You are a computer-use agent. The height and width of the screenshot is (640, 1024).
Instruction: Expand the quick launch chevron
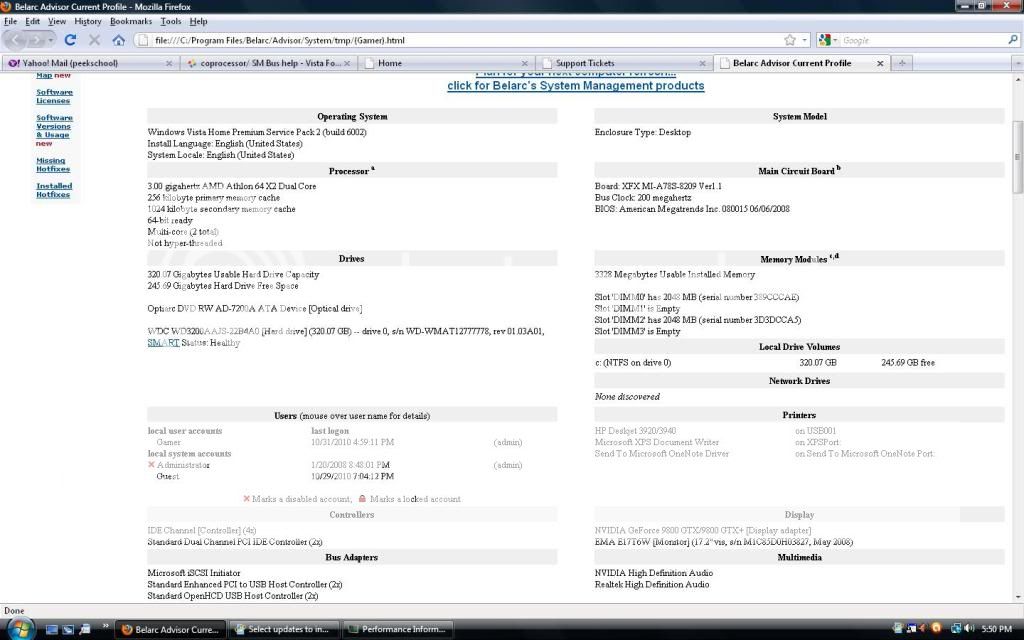click(x=105, y=626)
